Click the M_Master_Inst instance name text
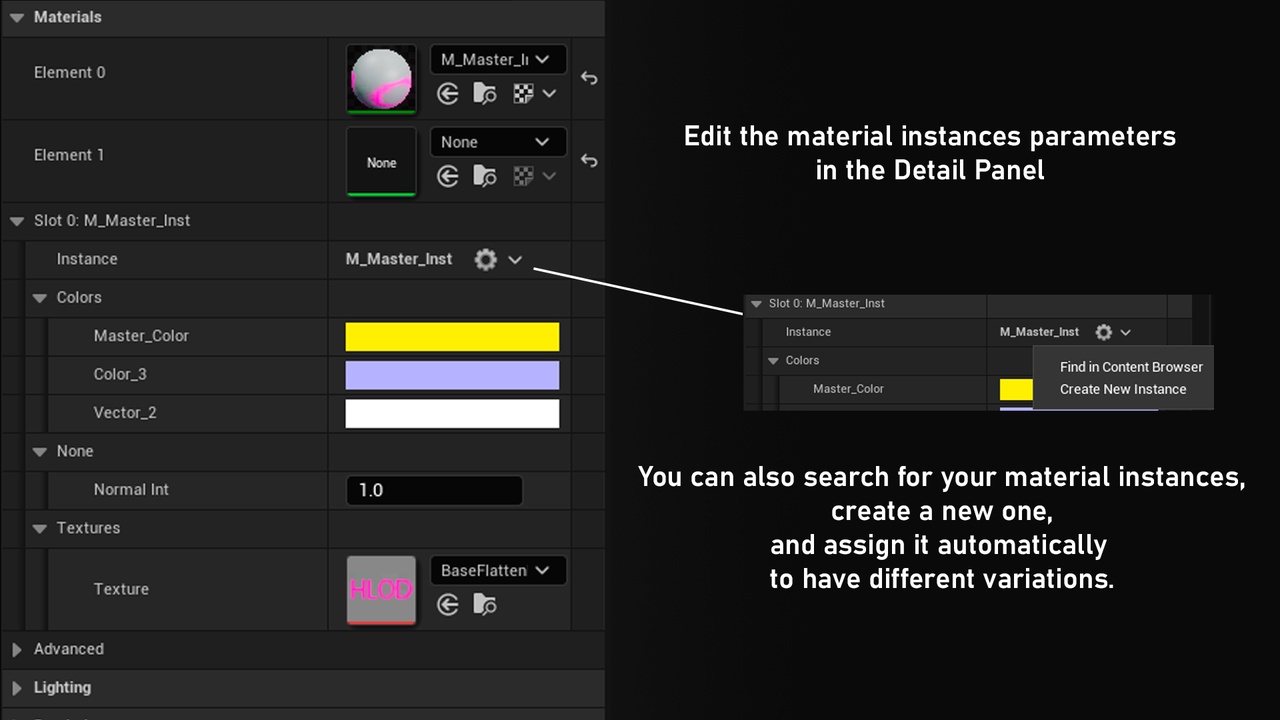 click(x=399, y=259)
